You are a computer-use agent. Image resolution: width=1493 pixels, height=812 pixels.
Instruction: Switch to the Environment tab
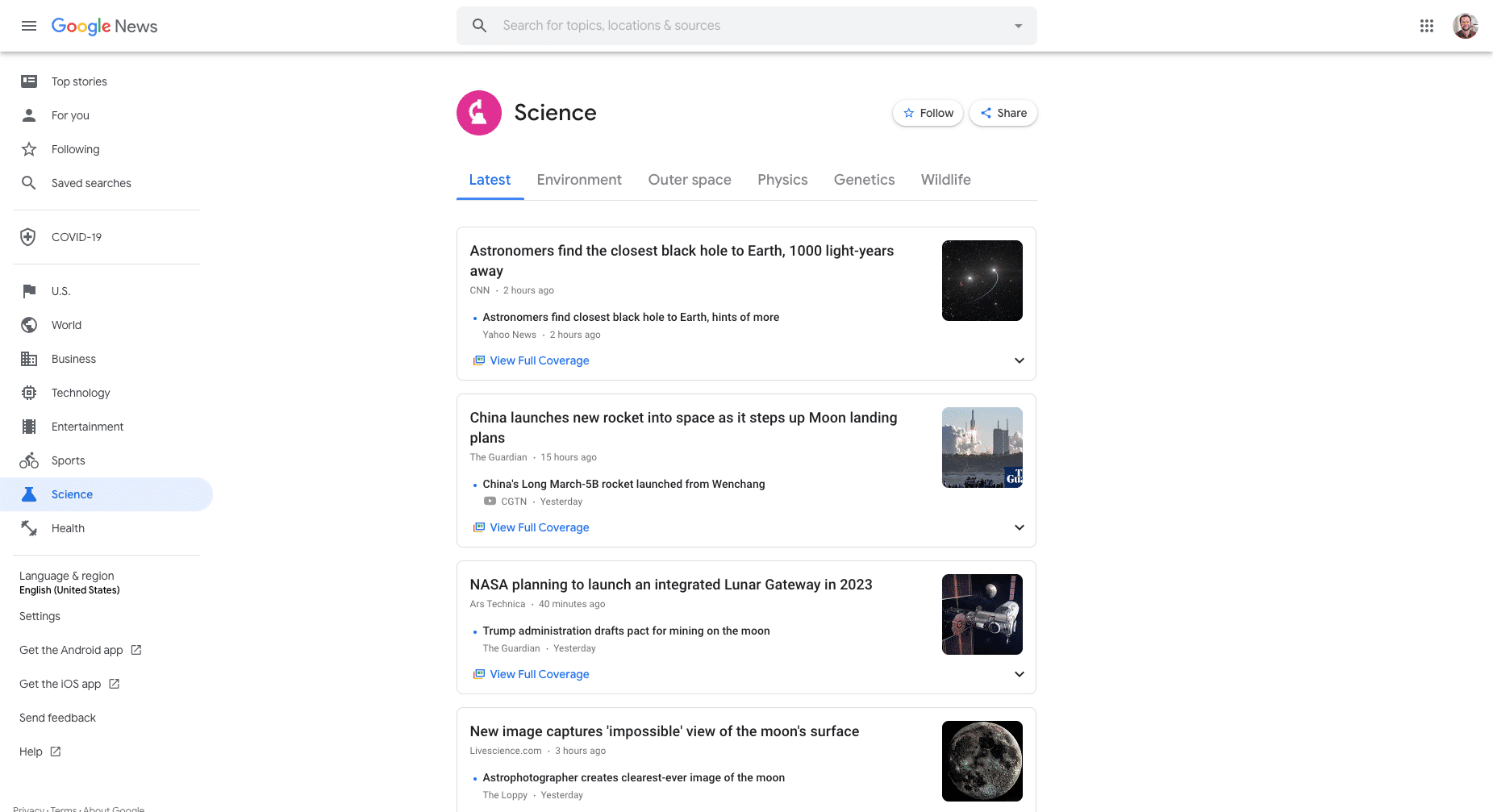pos(579,179)
